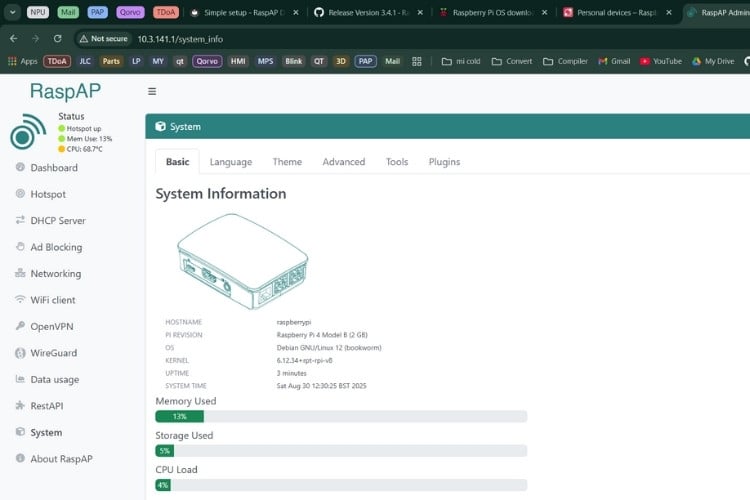The height and width of the screenshot is (500, 750).
Task: Open the TDoA bookmark in bookmarks bar
Action: coord(57,61)
